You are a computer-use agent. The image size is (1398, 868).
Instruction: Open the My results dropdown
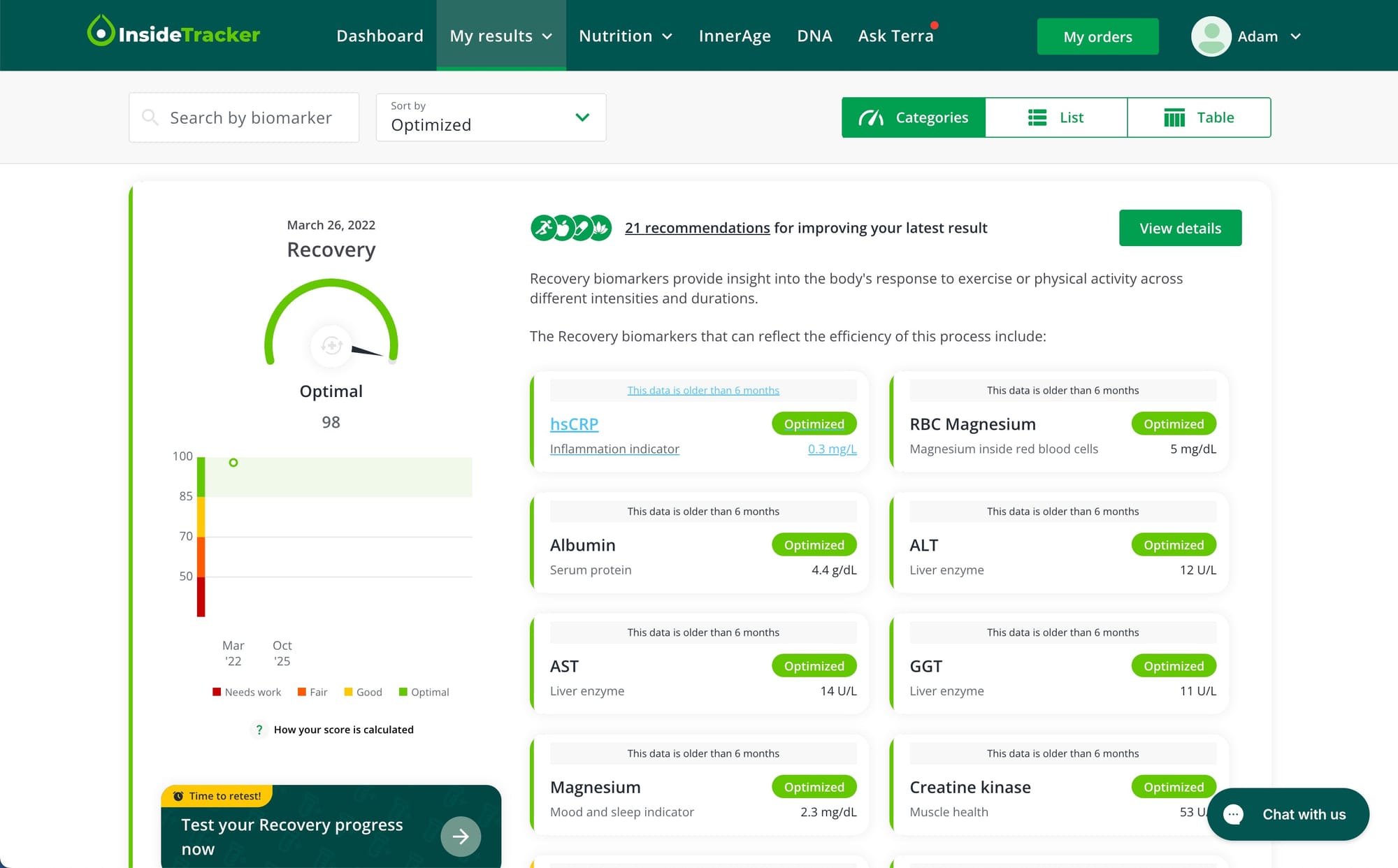click(500, 36)
